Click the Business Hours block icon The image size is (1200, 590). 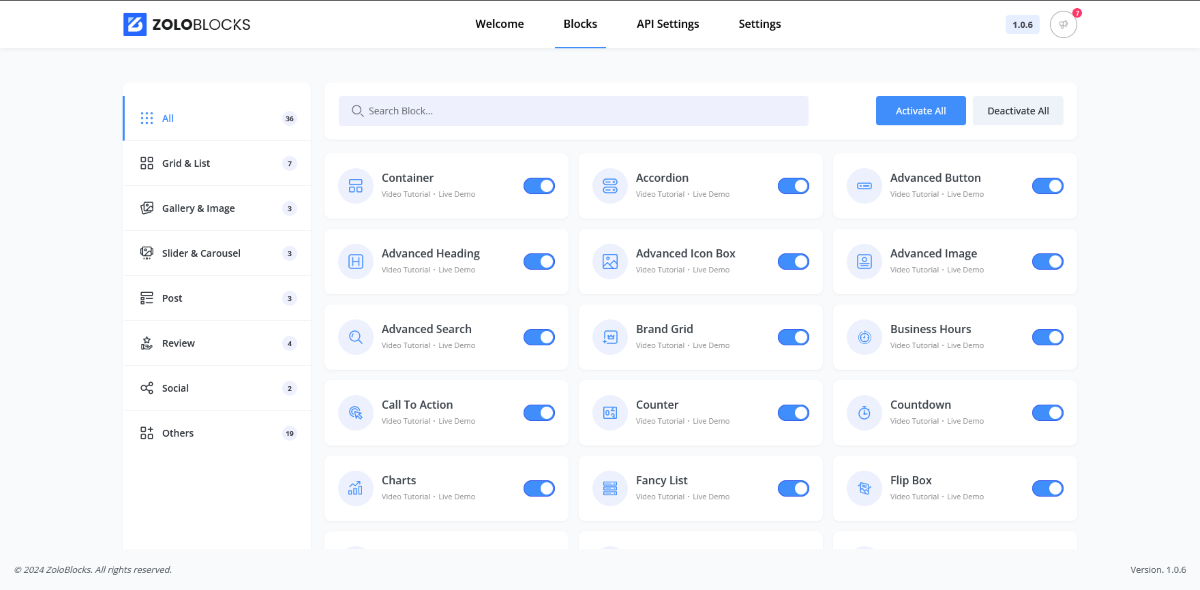(x=864, y=337)
